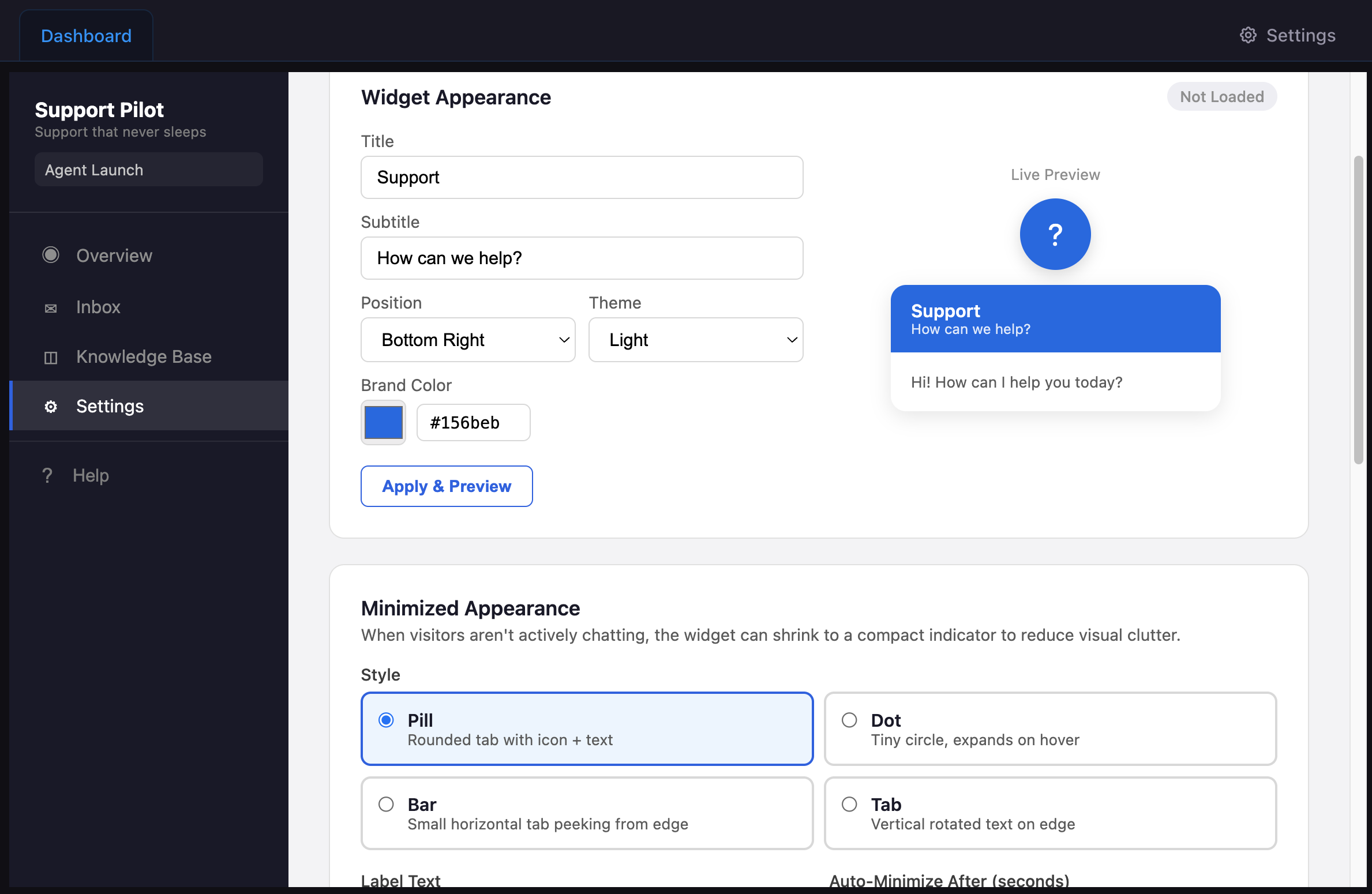Click the Title input field containing Support
This screenshot has height=894, width=1372.
point(582,178)
